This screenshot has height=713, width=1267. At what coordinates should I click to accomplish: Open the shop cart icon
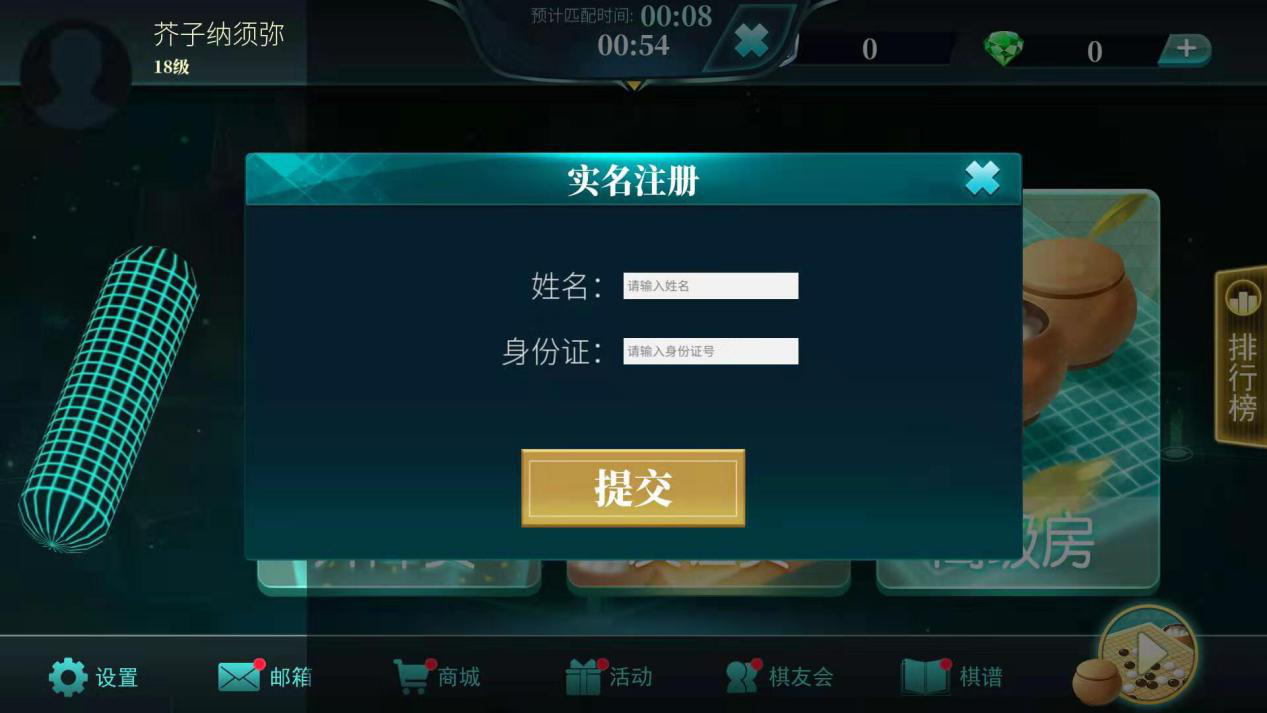[x=412, y=676]
